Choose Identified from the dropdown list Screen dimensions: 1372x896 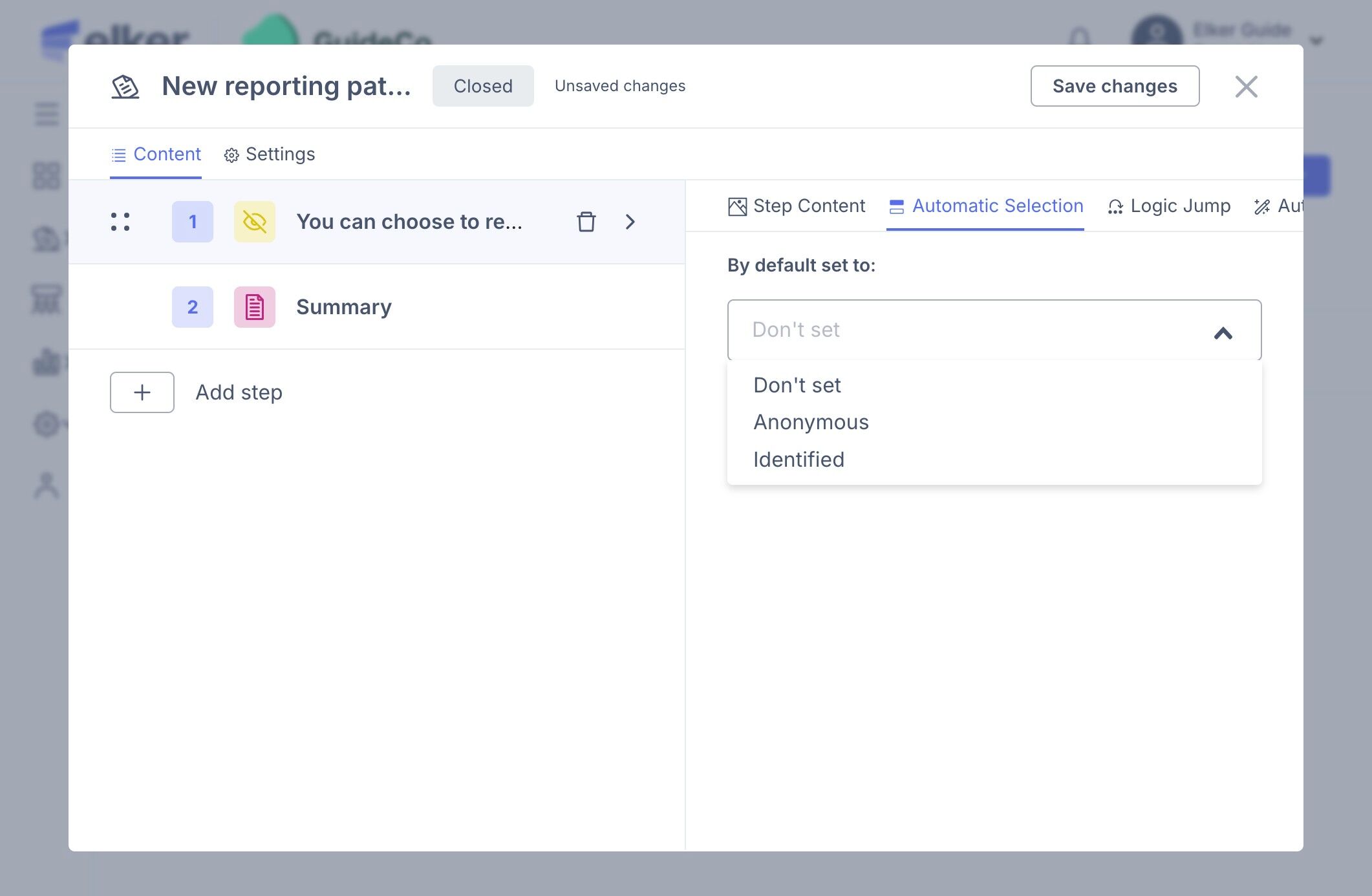[x=799, y=460]
